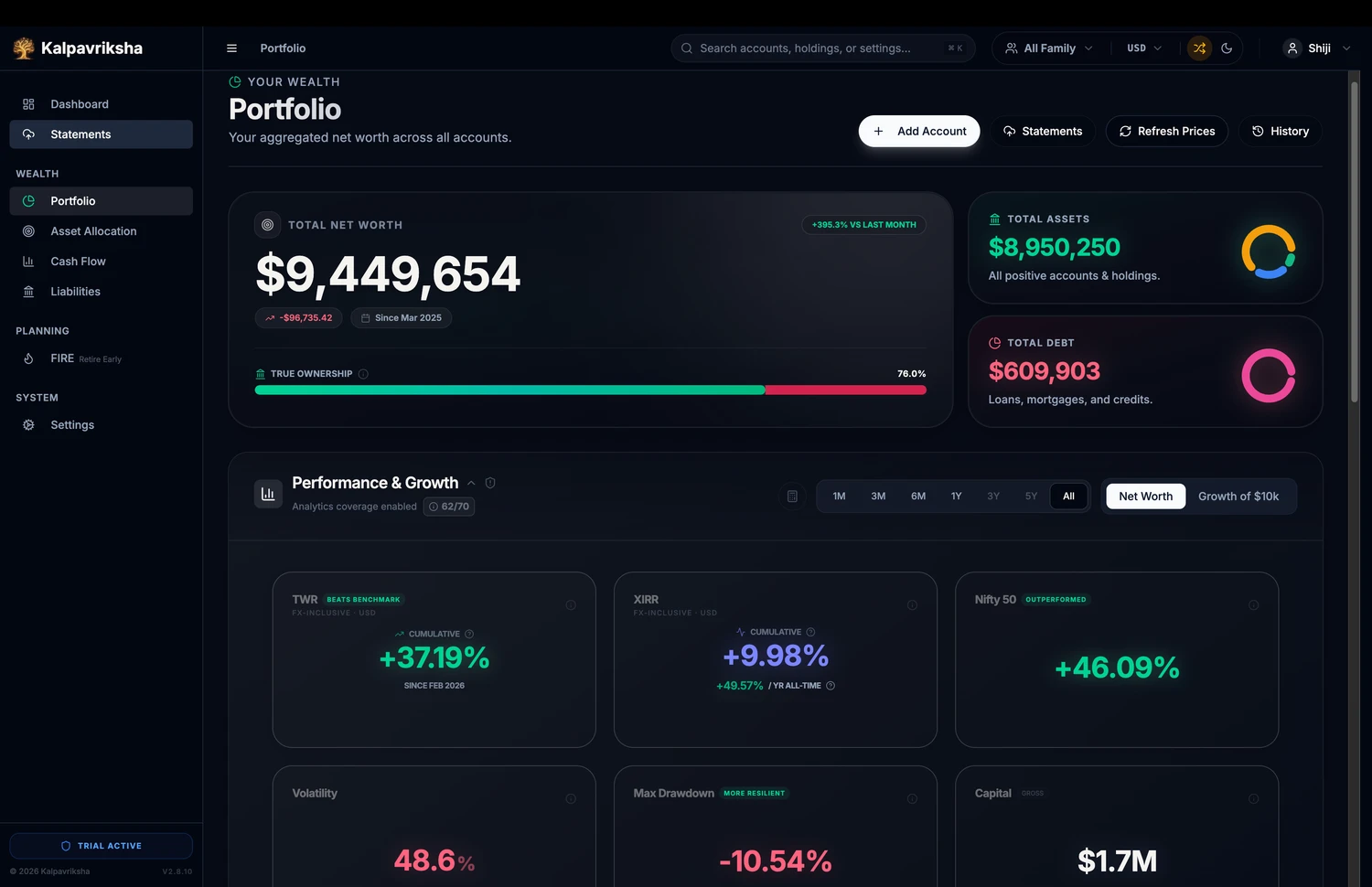
Task: Click info icon on TWR card
Action: click(x=571, y=605)
